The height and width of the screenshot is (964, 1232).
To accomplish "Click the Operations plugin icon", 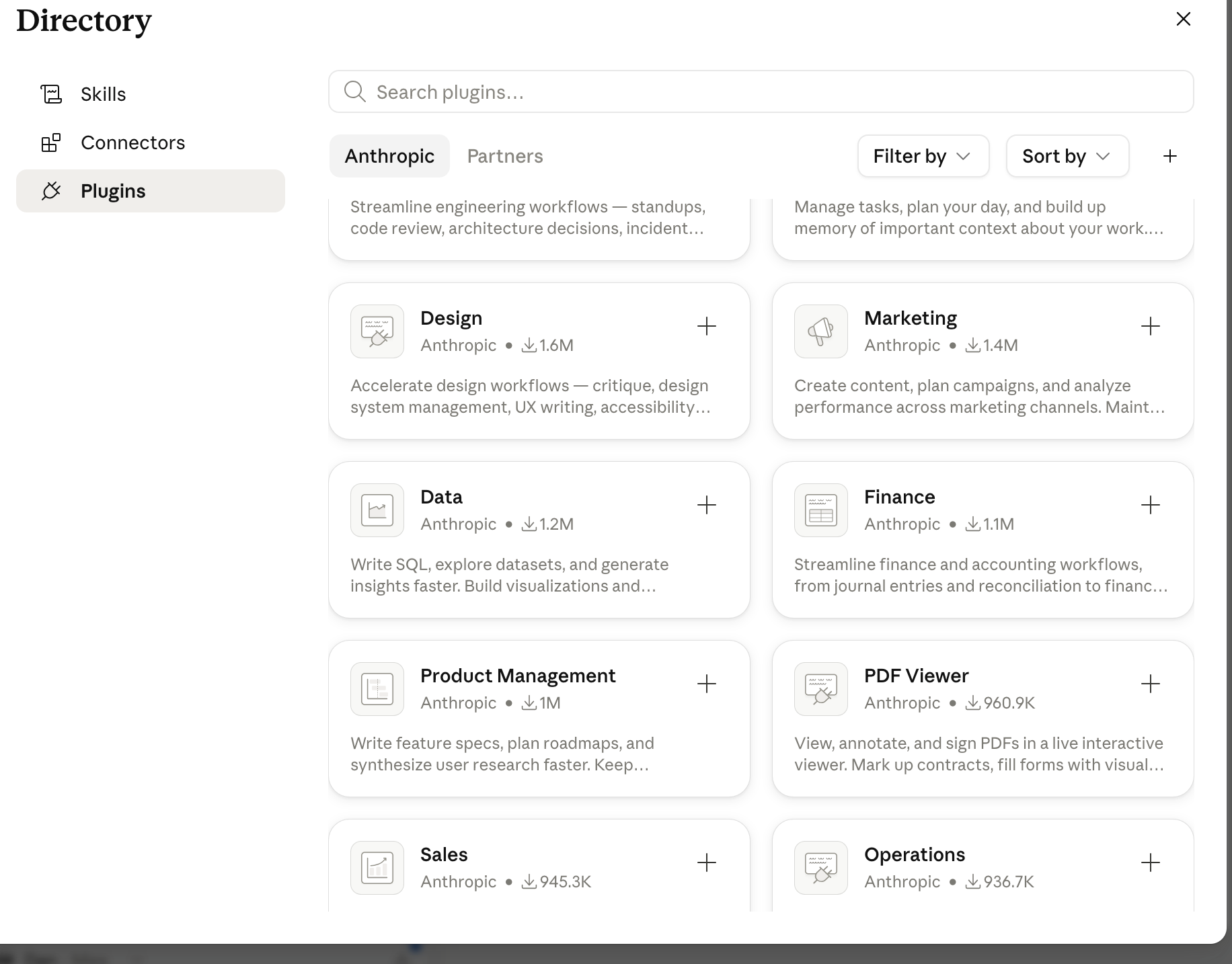I will [x=821, y=868].
